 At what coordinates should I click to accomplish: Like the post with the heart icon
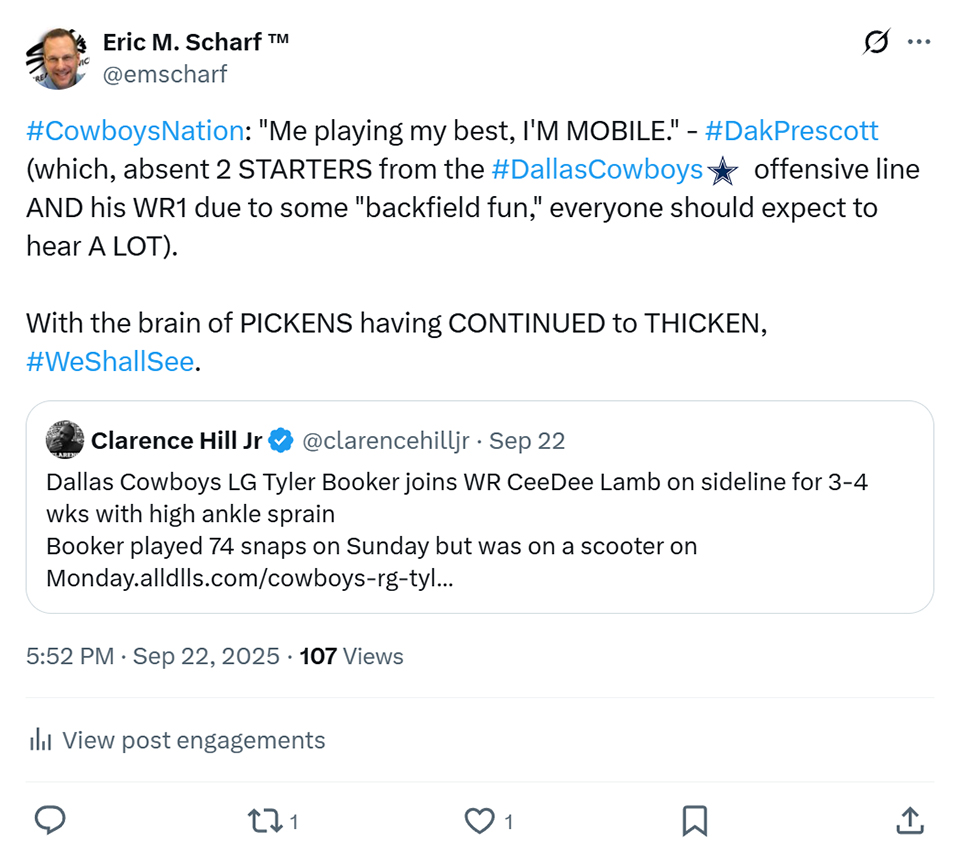coord(480,821)
